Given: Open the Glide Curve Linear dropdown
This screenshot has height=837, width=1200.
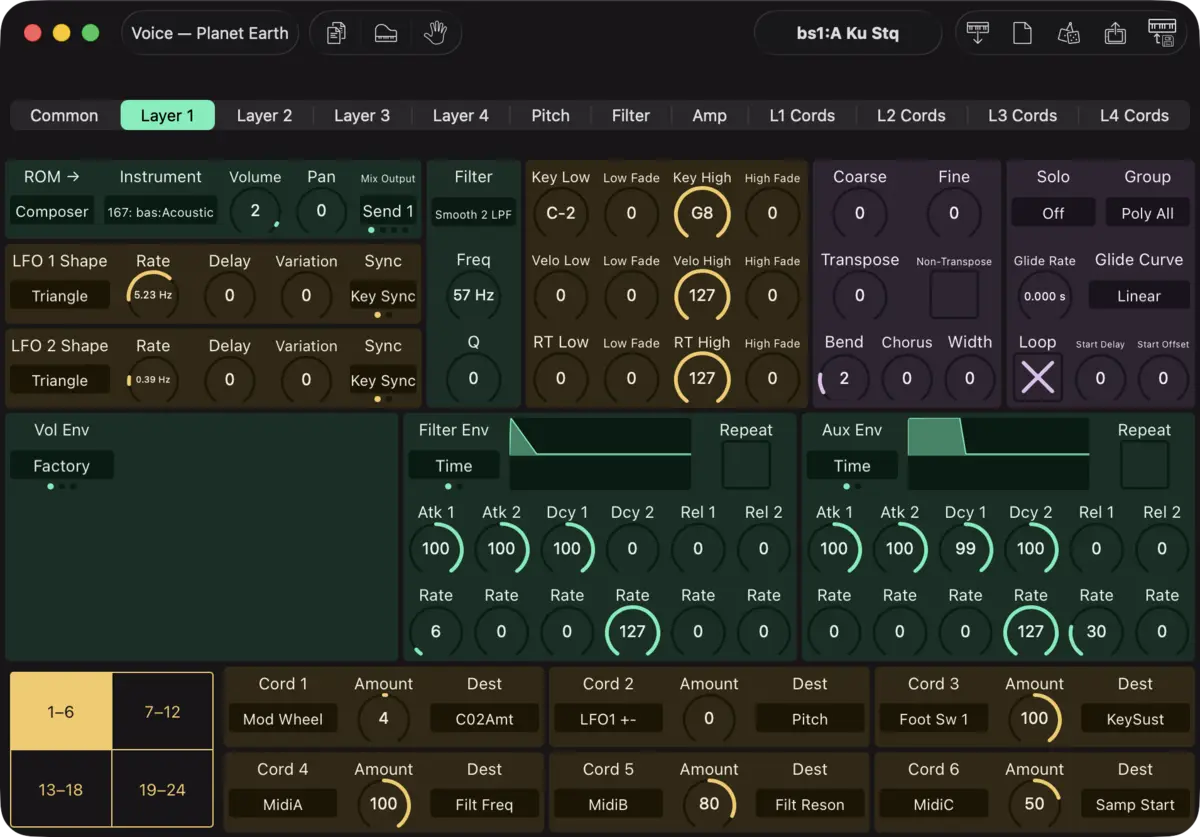Looking at the screenshot, I should click(x=1139, y=295).
